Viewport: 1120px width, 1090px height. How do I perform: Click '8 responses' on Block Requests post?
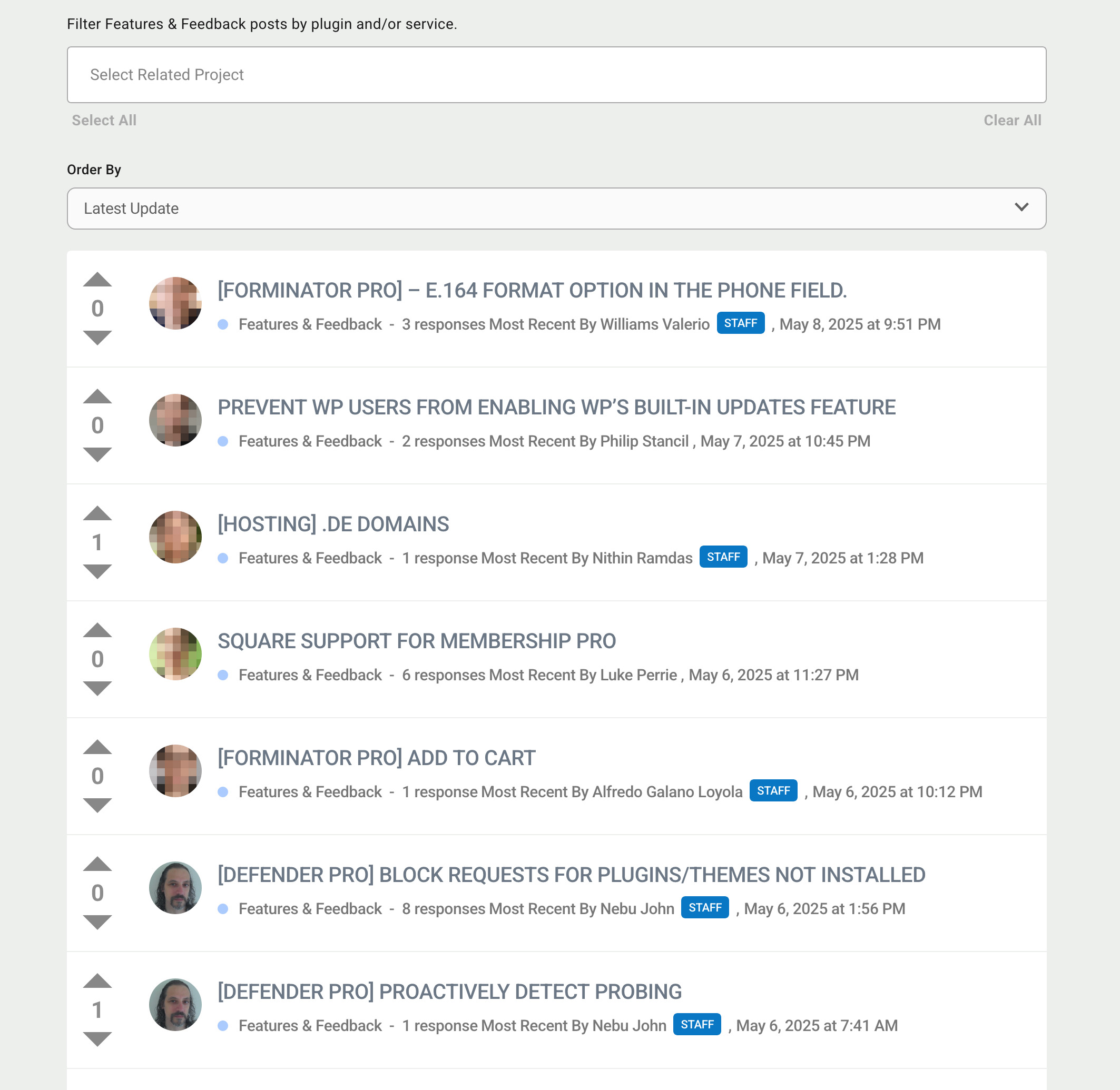[x=444, y=908]
